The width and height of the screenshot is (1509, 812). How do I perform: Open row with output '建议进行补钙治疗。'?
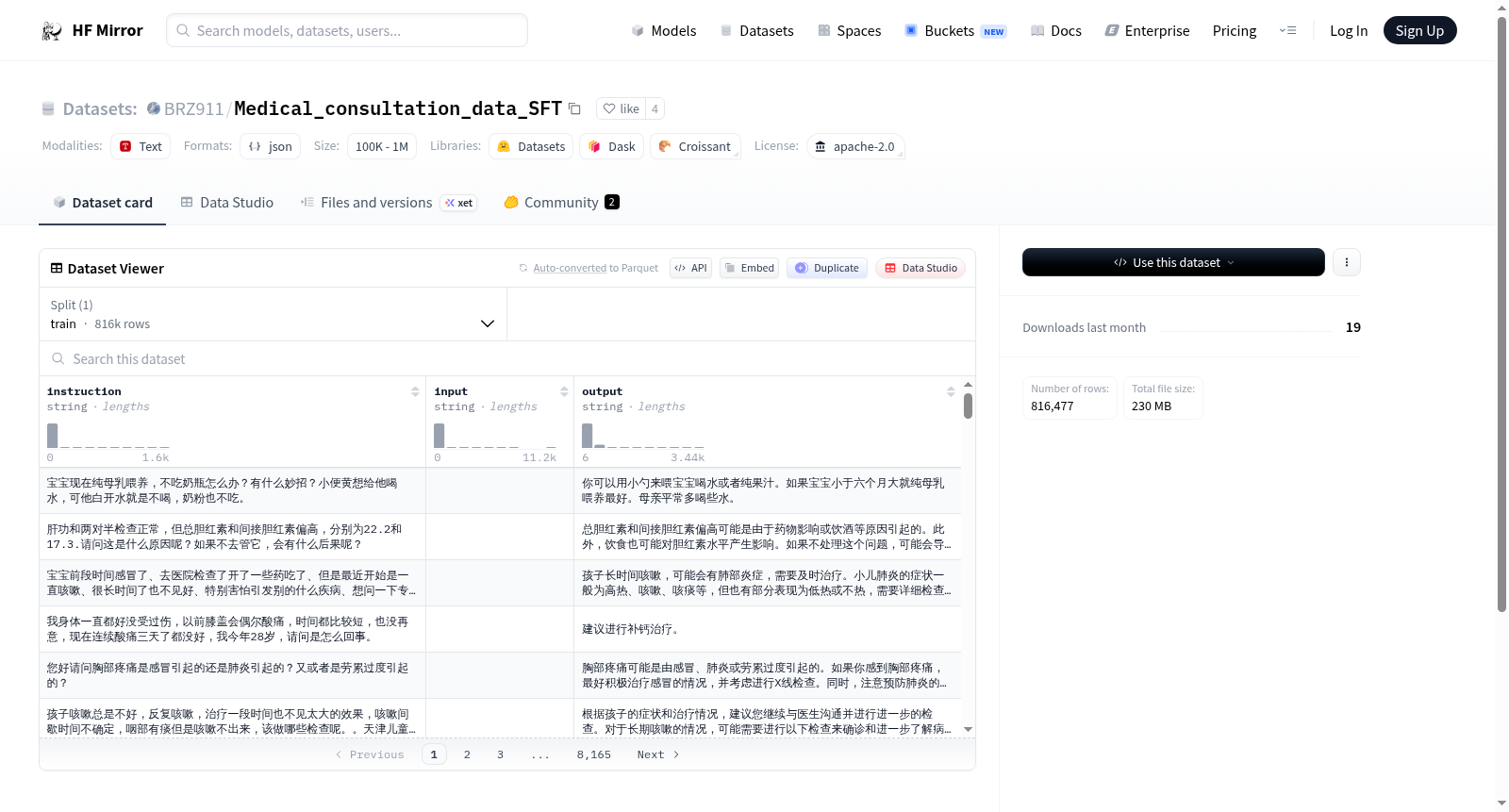[x=500, y=629]
